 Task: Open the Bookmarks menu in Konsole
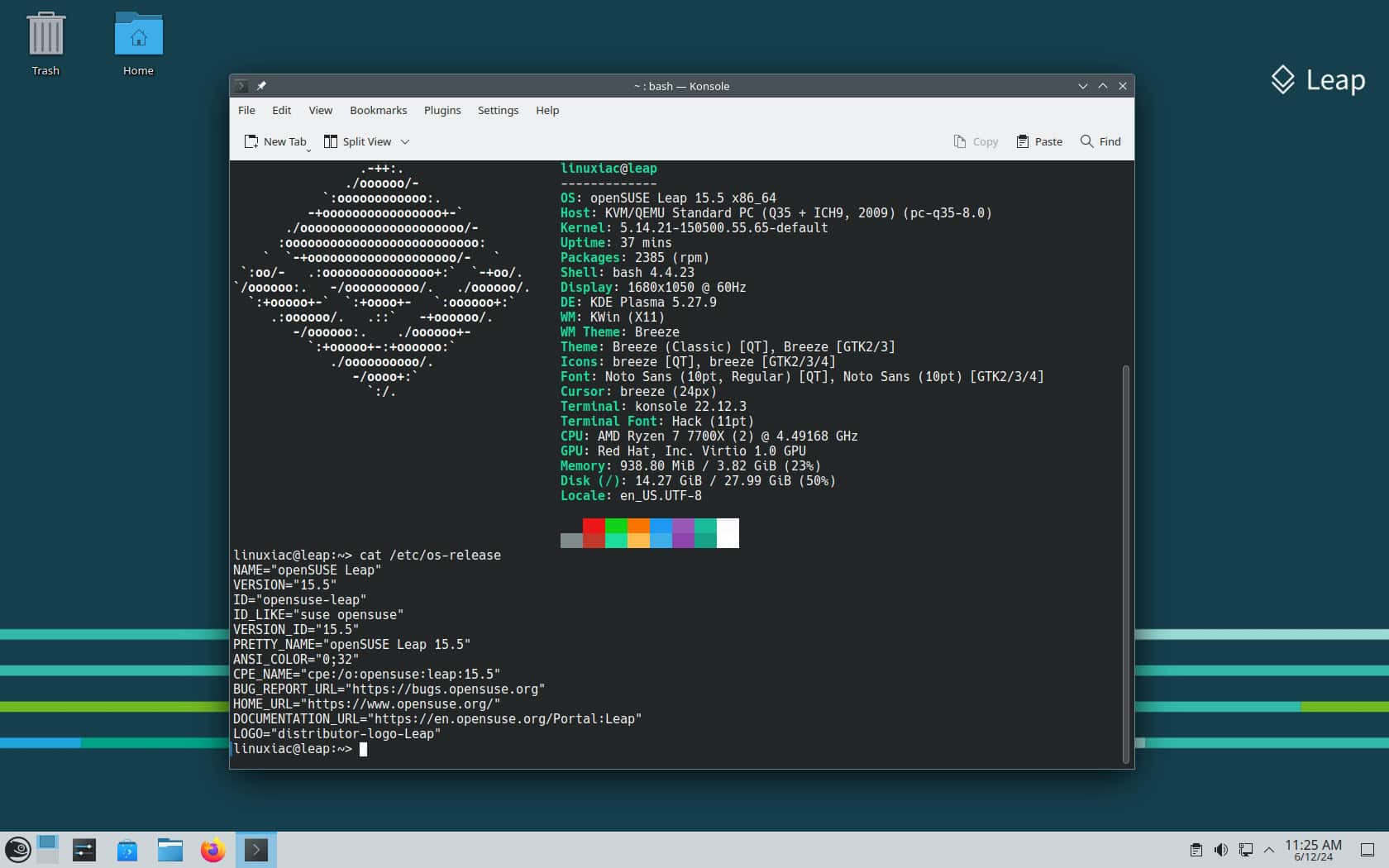[x=378, y=110]
